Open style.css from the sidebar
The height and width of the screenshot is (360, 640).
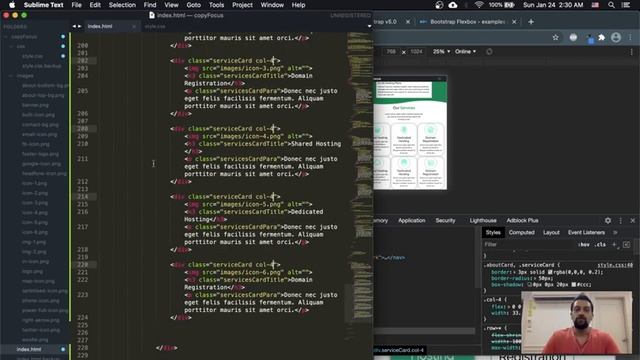33,56
